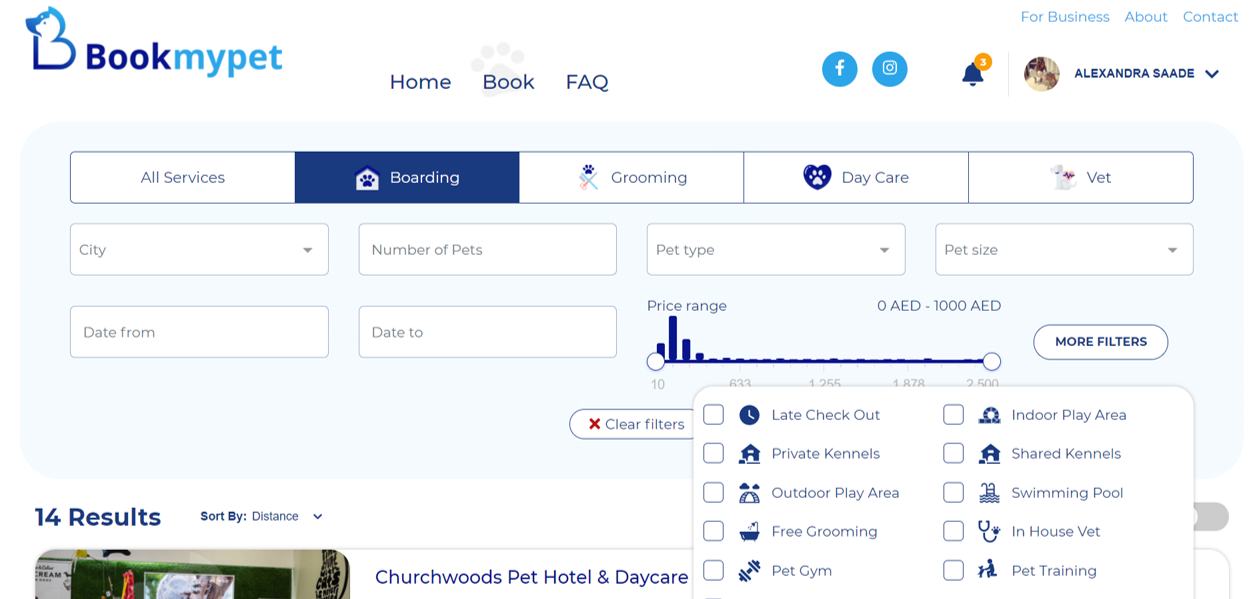Click the Vet dog icon
The width and height of the screenshot is (1258, 599).
[1063, 177]
